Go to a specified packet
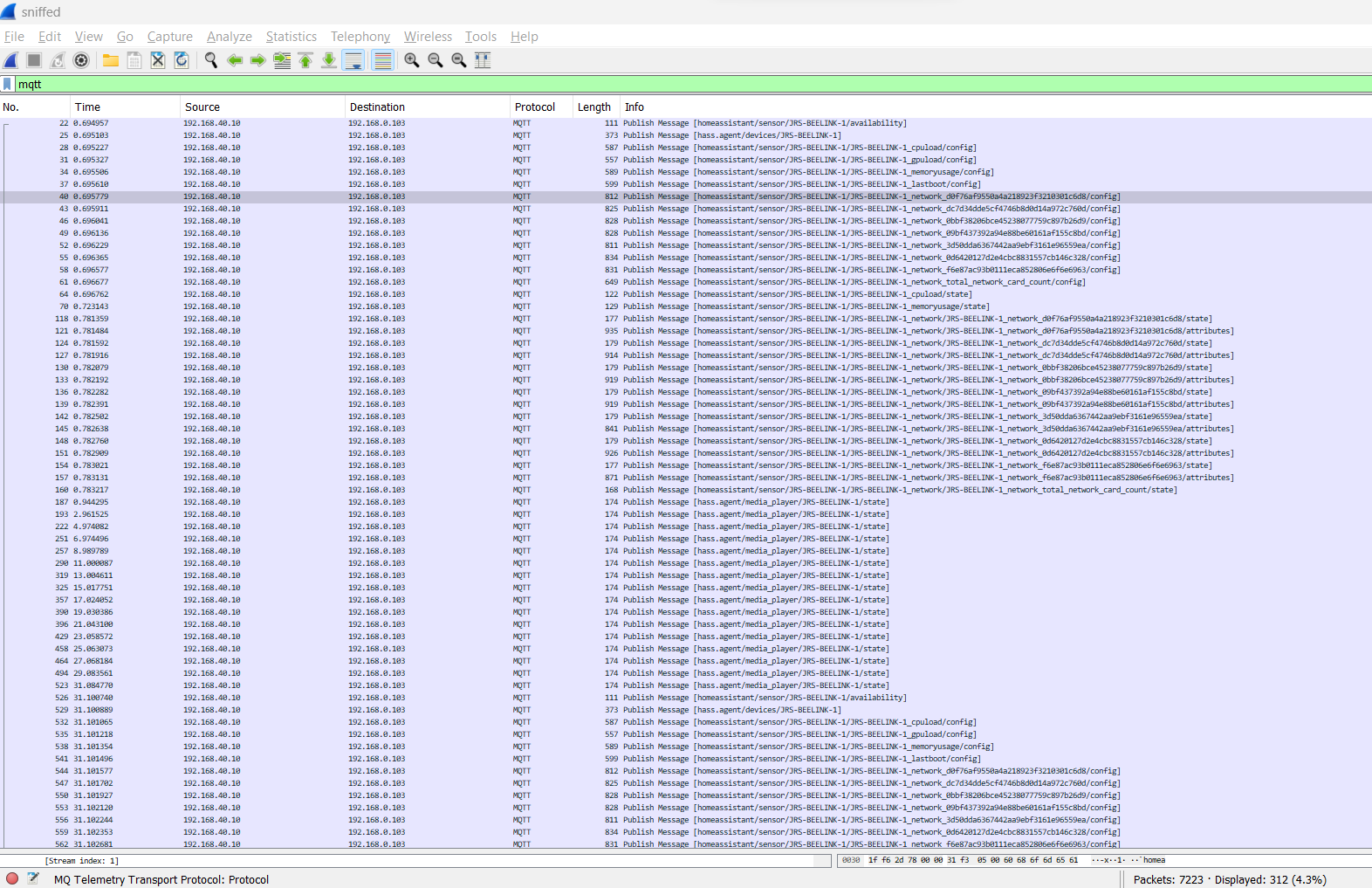1372x888 pixels. 282,60
